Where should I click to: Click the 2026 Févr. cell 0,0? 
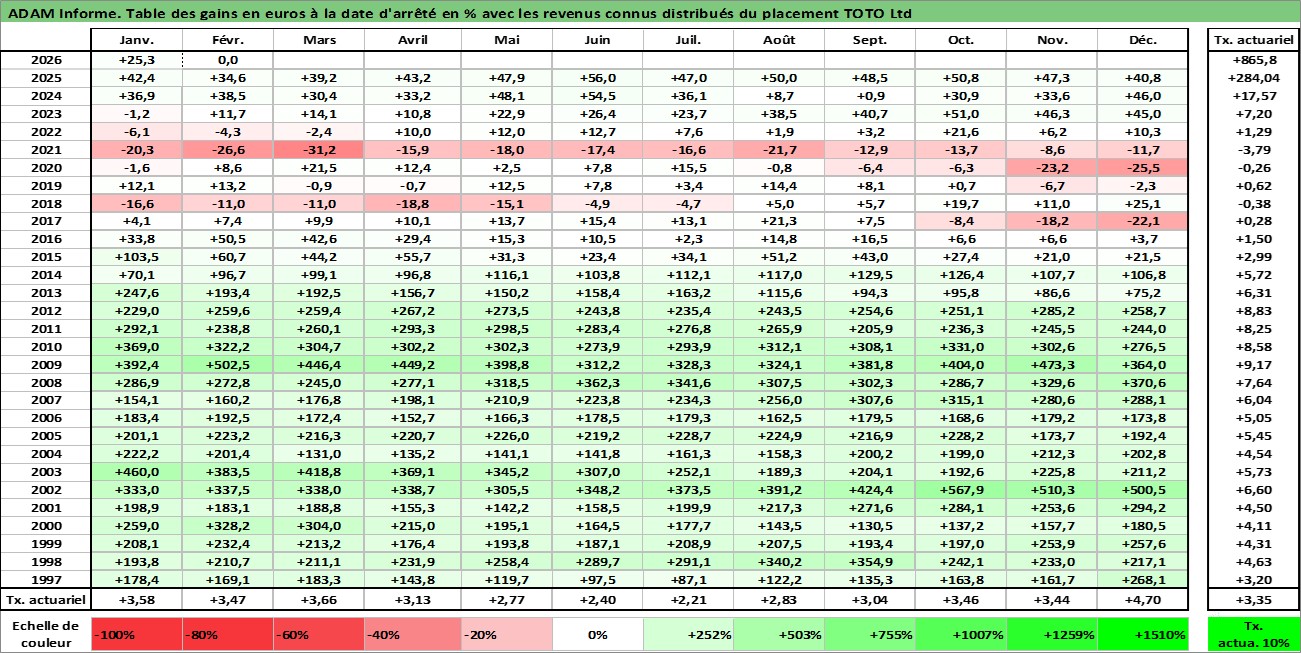(x=227, y=60)
